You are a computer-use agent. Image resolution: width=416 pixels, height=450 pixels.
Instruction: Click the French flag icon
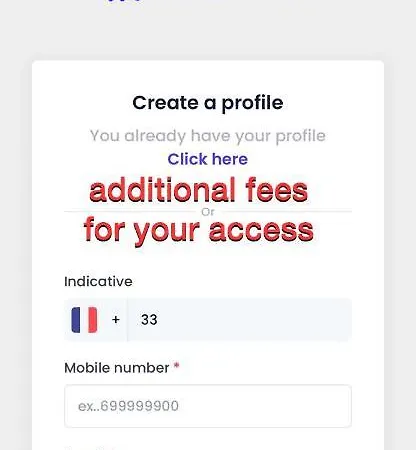[84, 320]
